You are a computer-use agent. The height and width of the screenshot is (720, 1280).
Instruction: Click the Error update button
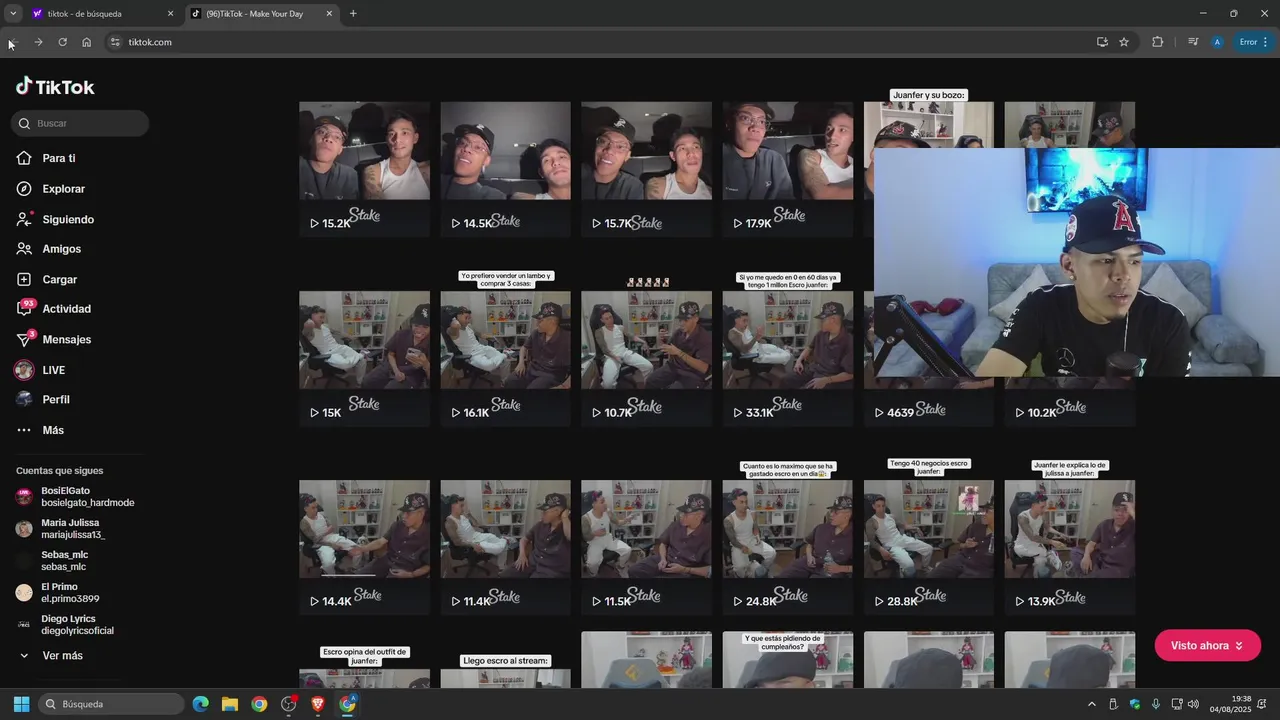(1254, 42)
